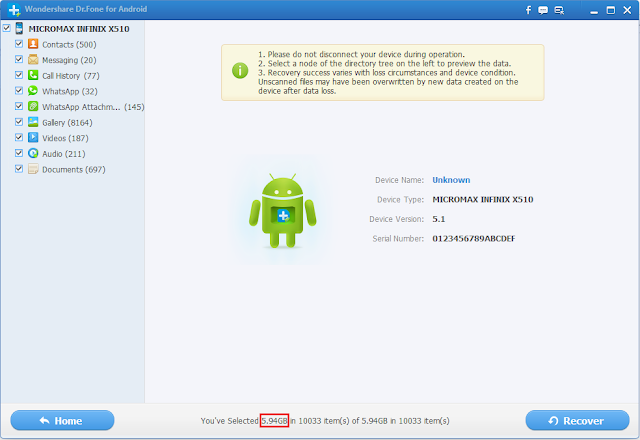The image size is (640, 440).
Task: Uncheck the WhatsApp Attachments checkbox
Action: click(x=19, y=106)
